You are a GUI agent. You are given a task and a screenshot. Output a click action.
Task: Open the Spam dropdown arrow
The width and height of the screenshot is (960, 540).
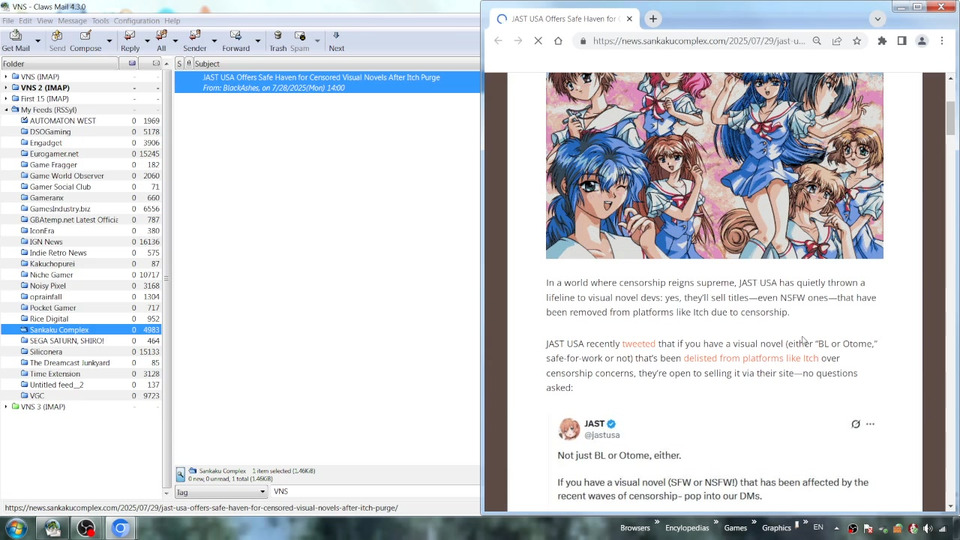(317, 41)
